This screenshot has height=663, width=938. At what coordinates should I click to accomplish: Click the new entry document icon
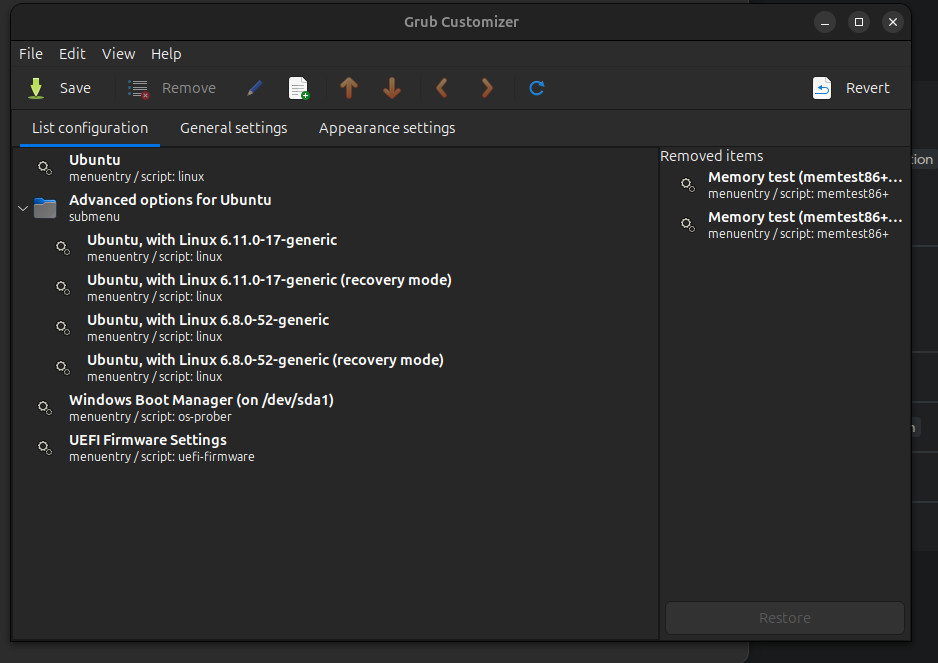299,88
